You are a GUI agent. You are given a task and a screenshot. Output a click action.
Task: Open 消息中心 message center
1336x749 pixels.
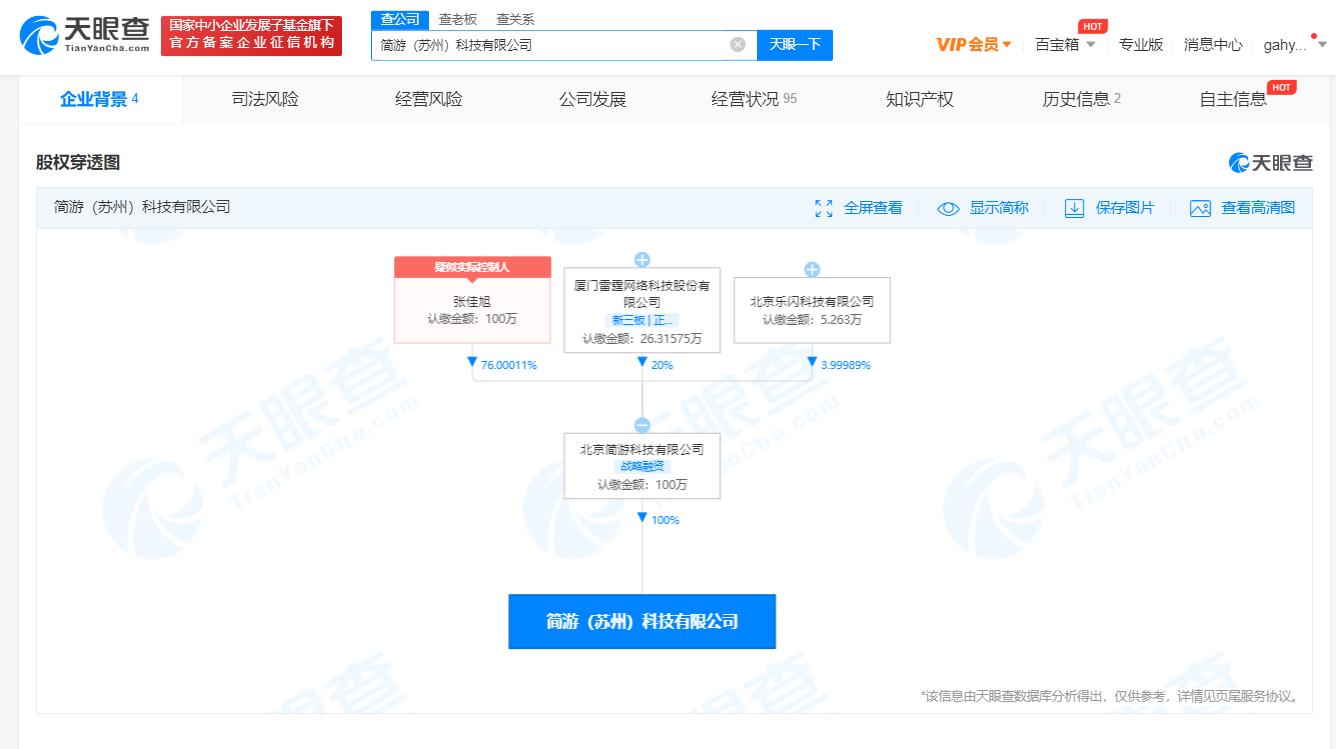(x=1213, y=44)
